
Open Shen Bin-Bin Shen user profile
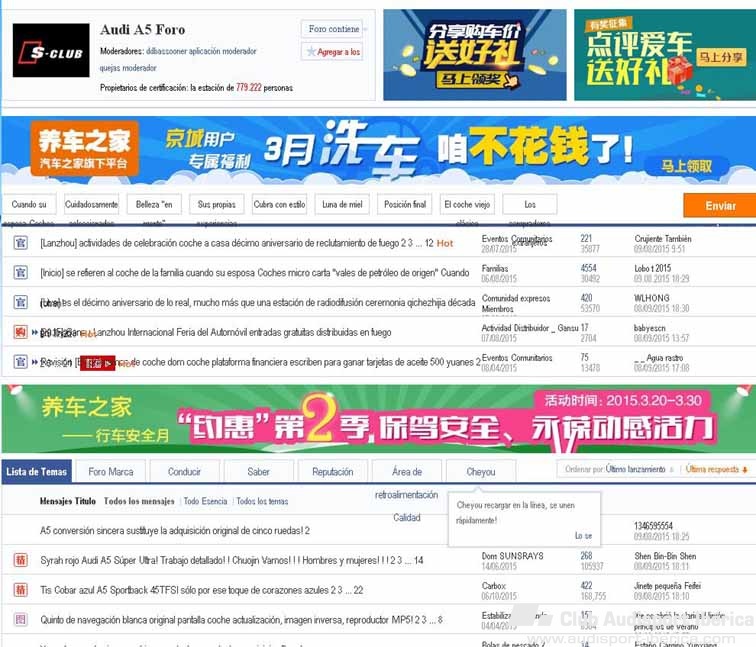665,556
